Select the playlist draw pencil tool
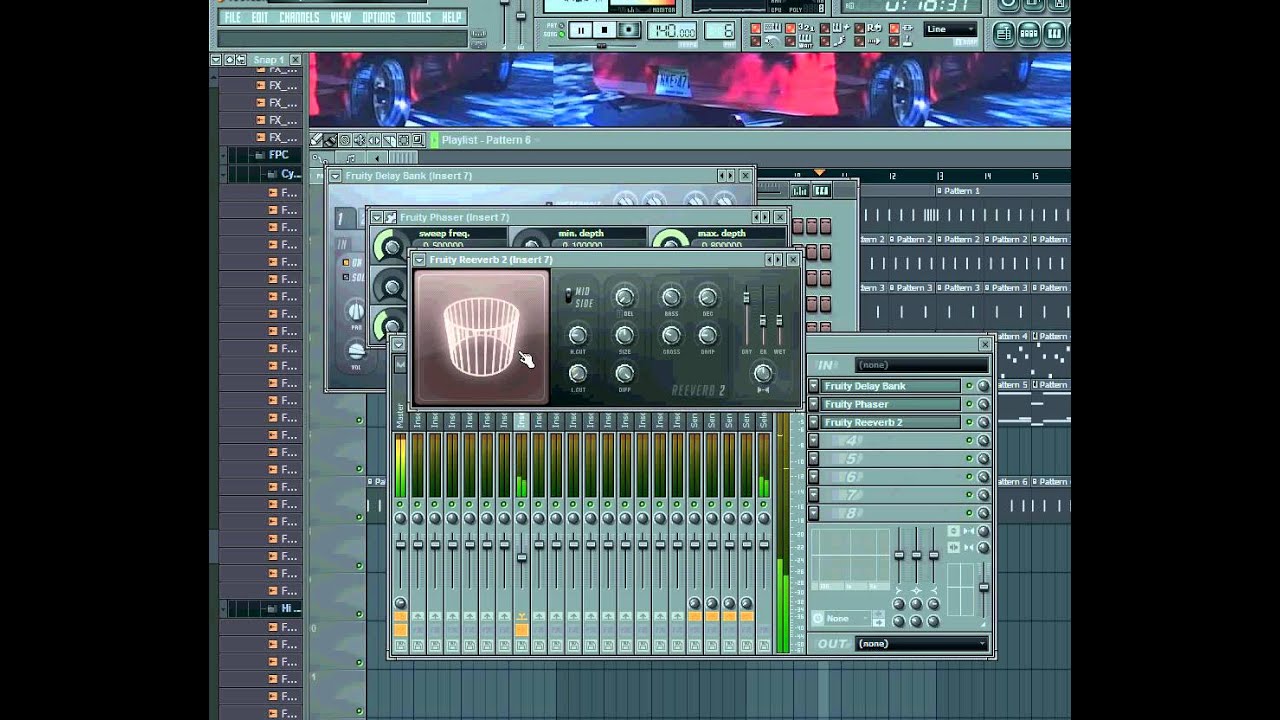Screen dimensions: 1280x720 [316, 140]
